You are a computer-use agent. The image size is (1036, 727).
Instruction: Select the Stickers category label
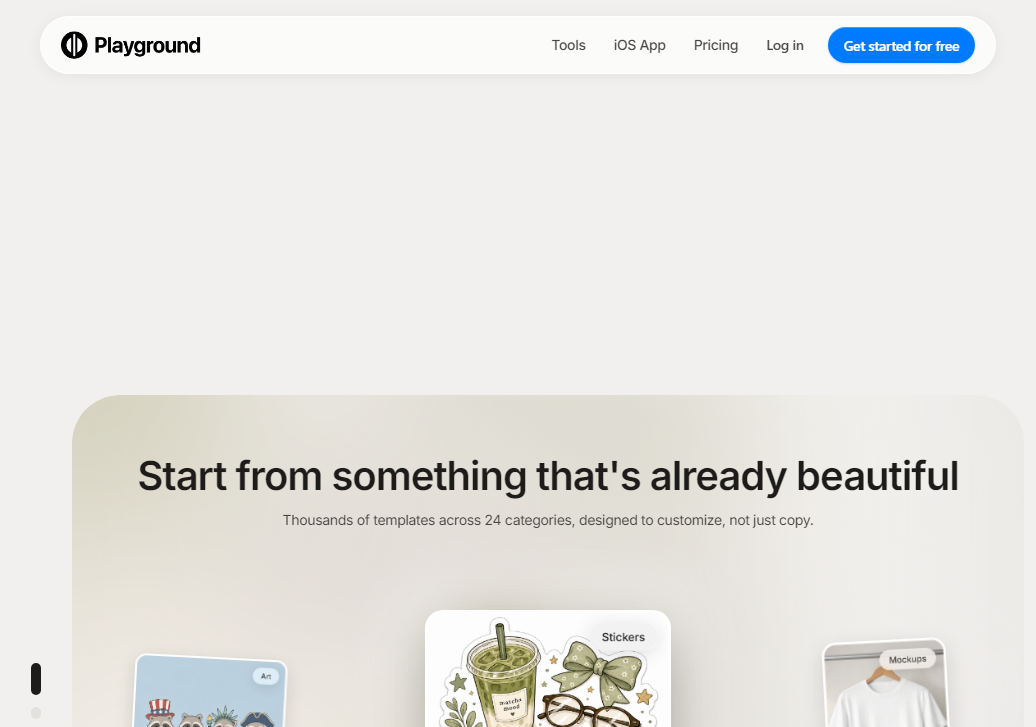(623, 637)
